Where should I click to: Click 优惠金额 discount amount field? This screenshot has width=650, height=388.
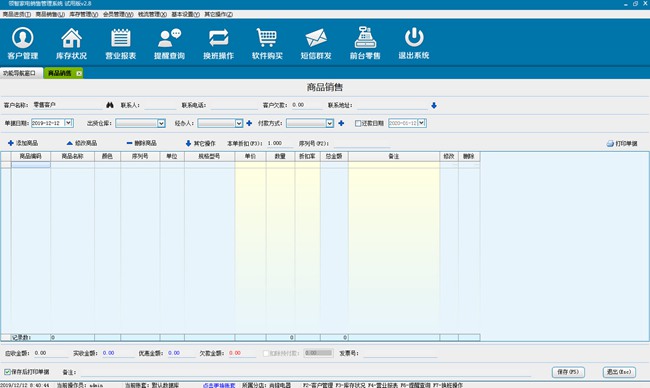(x=182, y=353)
